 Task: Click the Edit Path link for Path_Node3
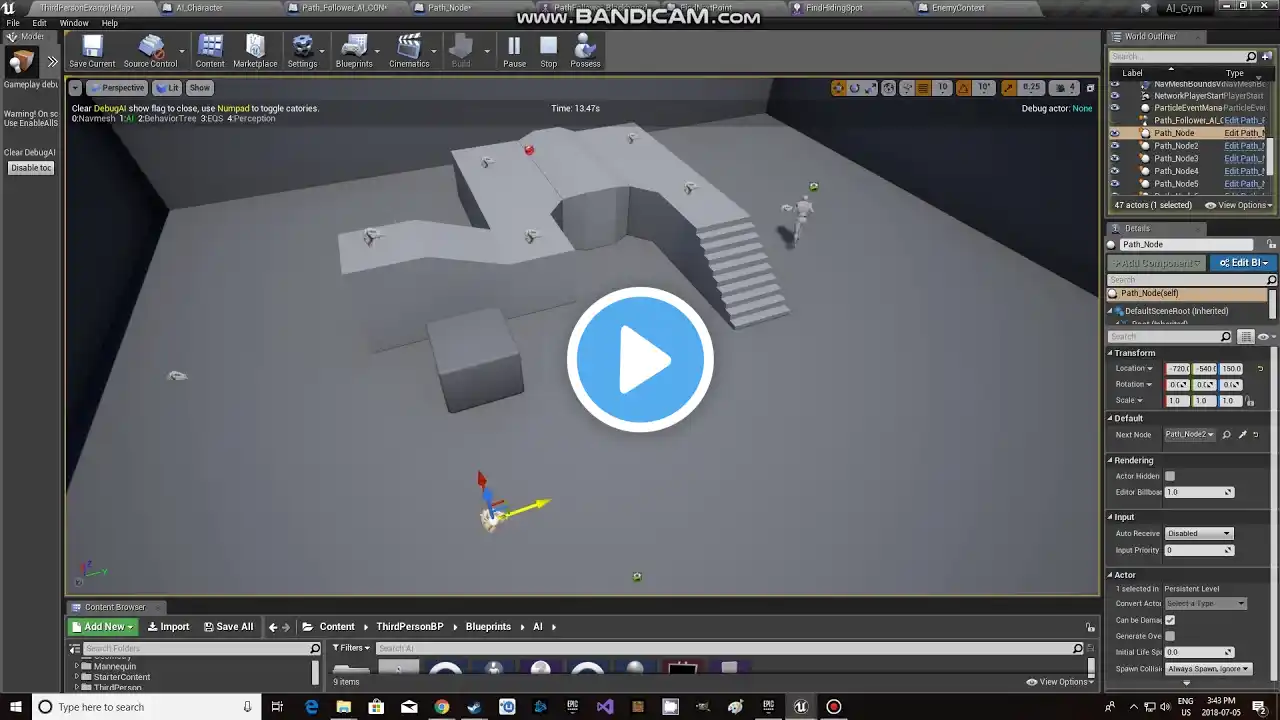point(1244,158)
